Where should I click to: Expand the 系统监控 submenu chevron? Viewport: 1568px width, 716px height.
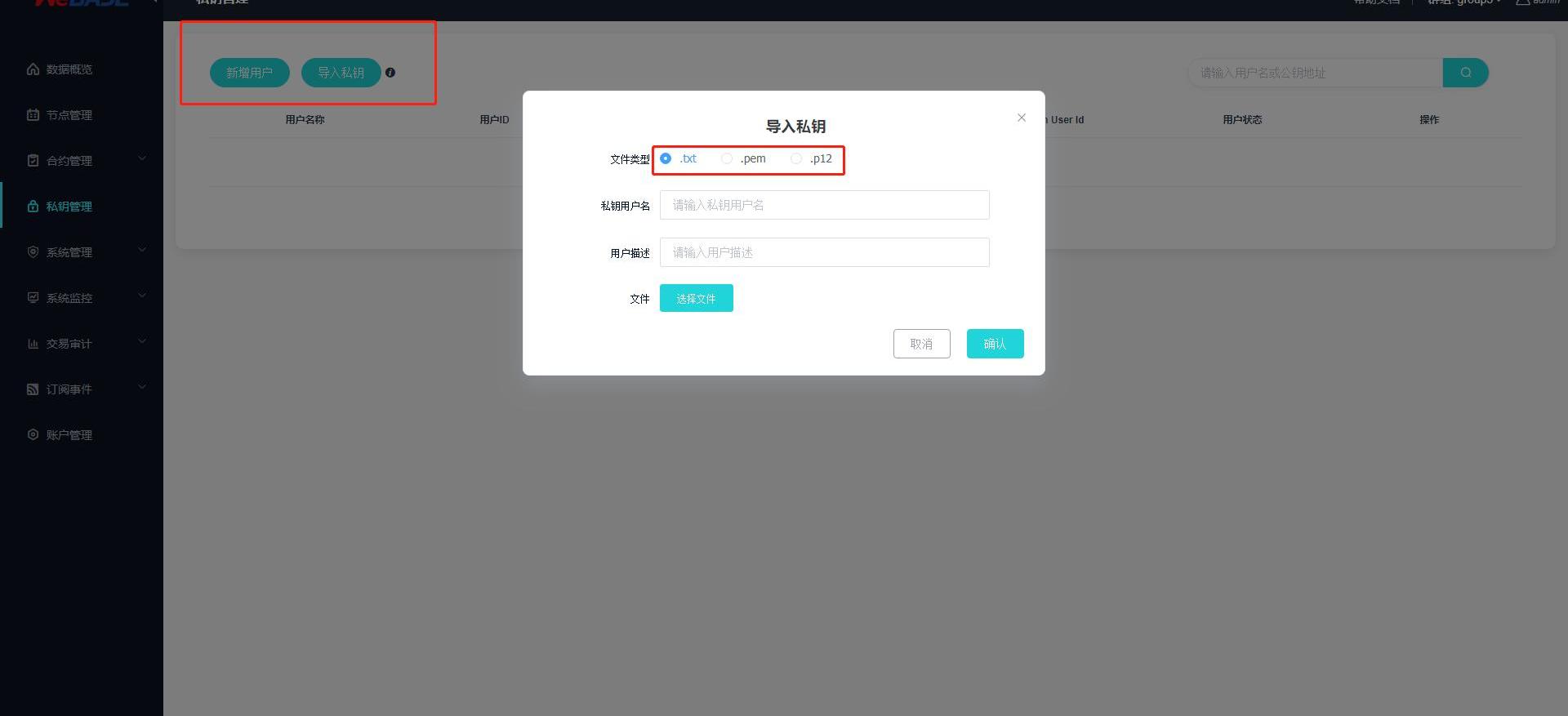pyautogui.click(x=142, y=296)
